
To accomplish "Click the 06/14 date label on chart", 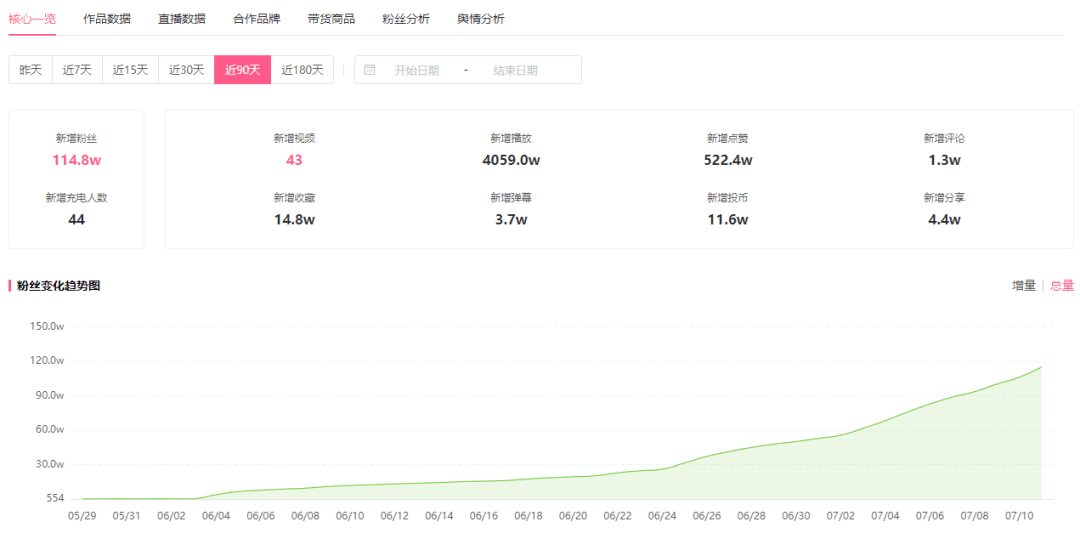I will [439, 515].
